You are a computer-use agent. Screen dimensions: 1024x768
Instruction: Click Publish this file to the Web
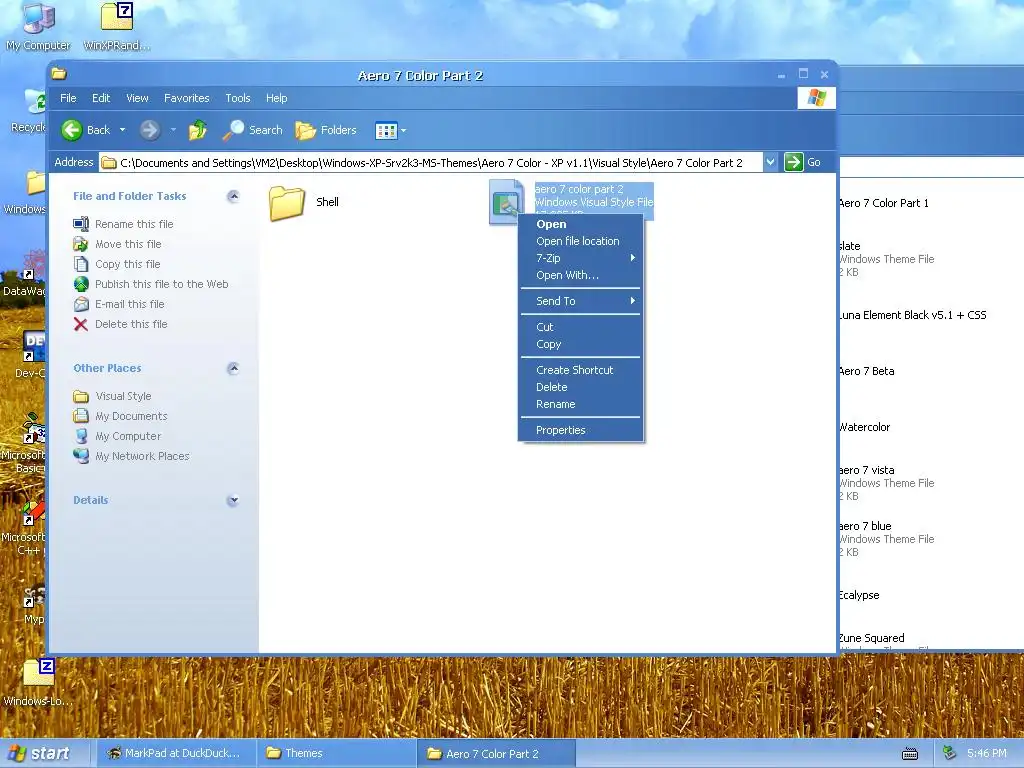pyautogui.click(x=161, y=284)
